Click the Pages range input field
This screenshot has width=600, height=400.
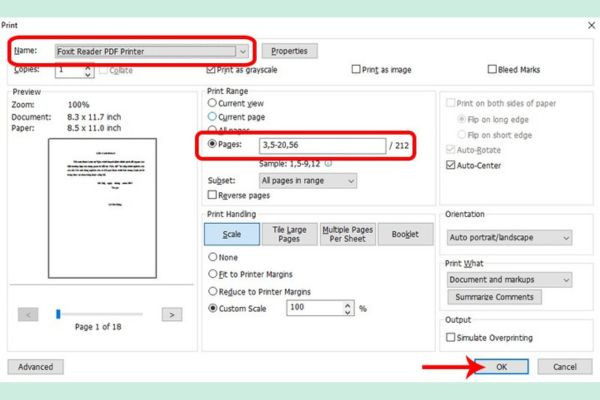pos(322,145)
